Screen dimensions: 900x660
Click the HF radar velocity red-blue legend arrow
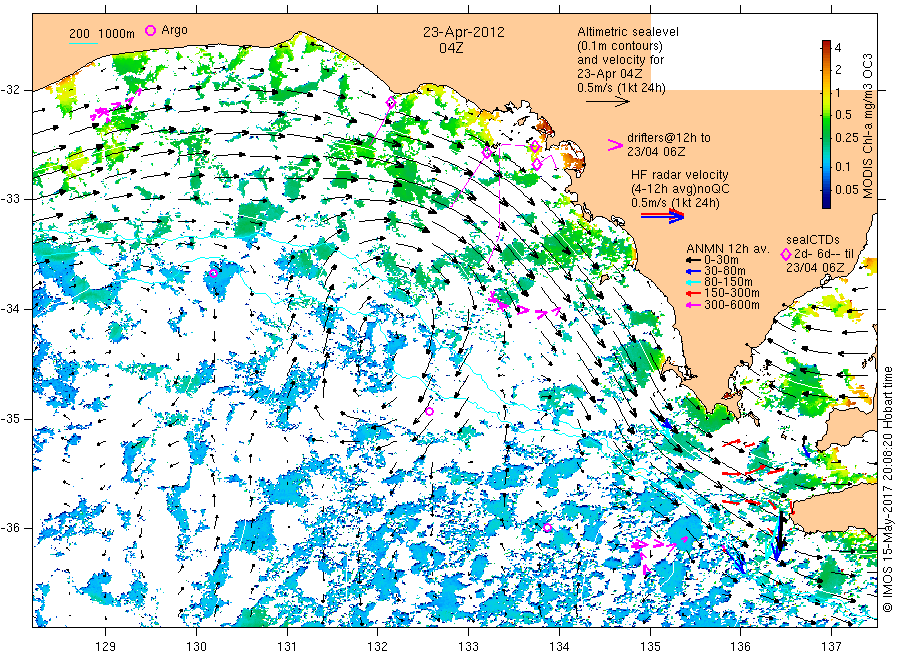pyautogui.click(x=662, y=216)
